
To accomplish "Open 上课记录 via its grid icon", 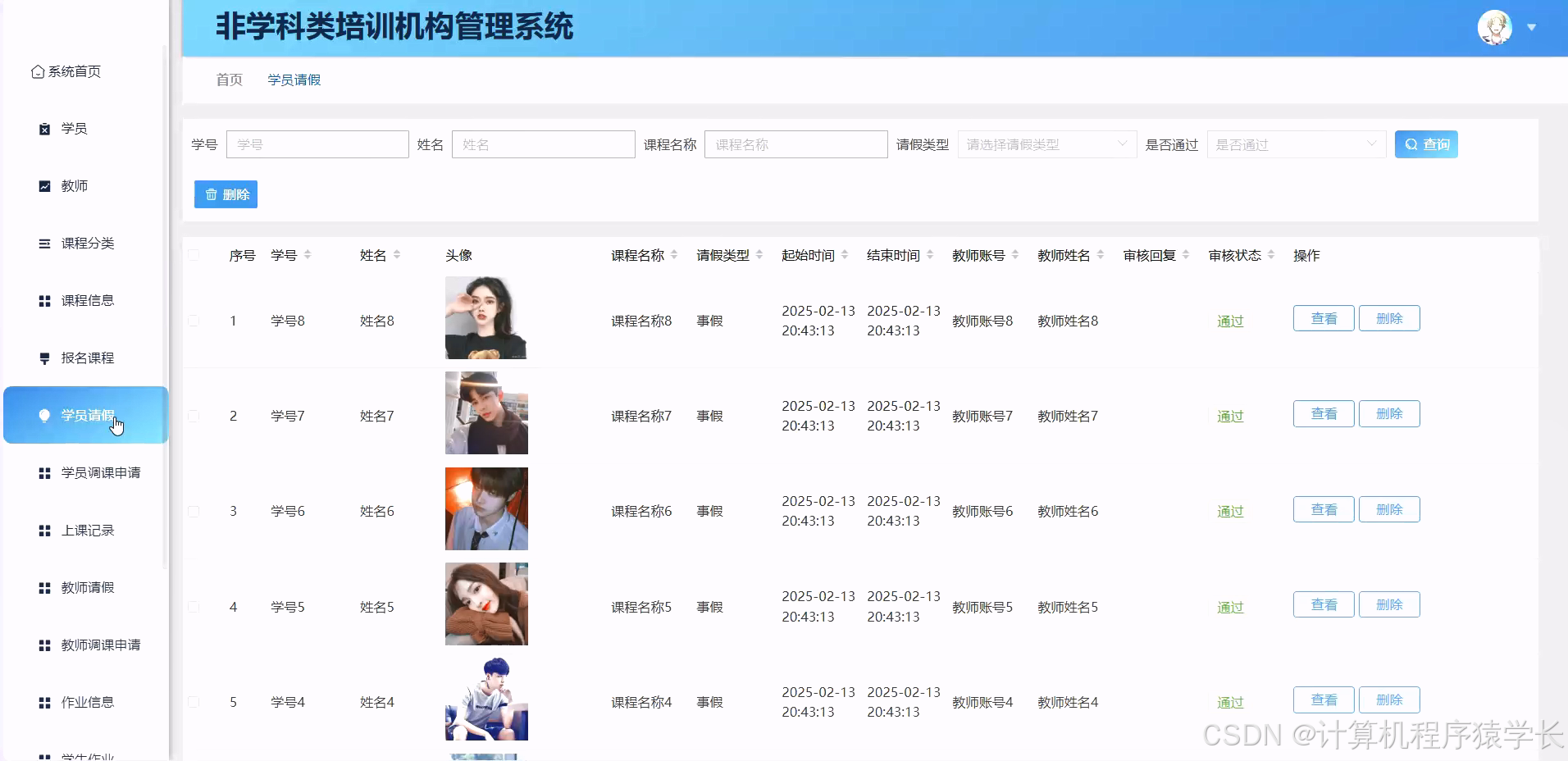I will (43, 530).
